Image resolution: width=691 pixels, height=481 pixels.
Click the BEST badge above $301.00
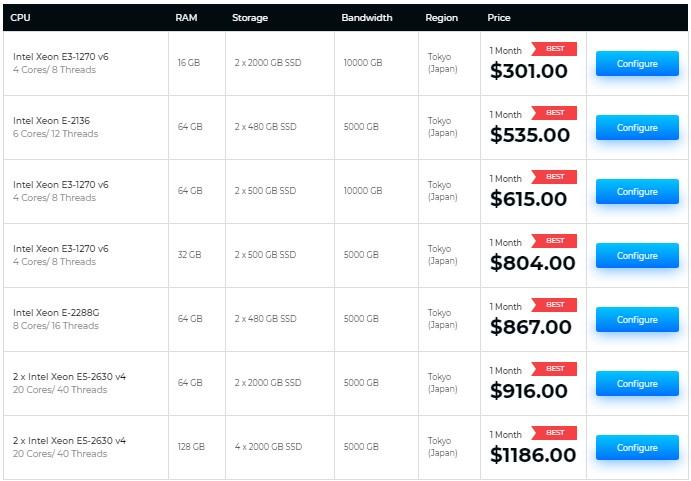[x=554, y=49]
